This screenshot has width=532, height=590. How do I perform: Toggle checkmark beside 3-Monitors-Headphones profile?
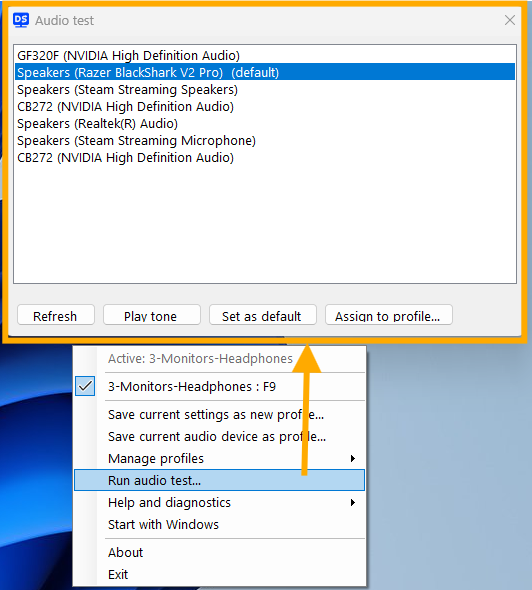(x=85, y=386)
